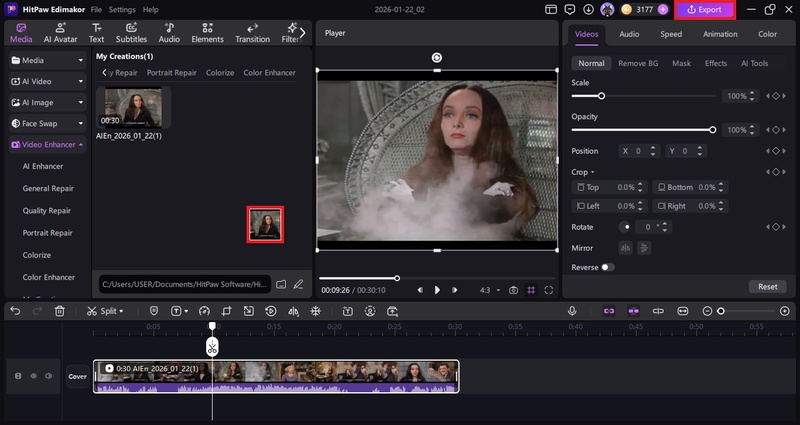Adjust the Scale slider handle
Image resolution: width=800 pixels, height=425 pixels.
602,96
